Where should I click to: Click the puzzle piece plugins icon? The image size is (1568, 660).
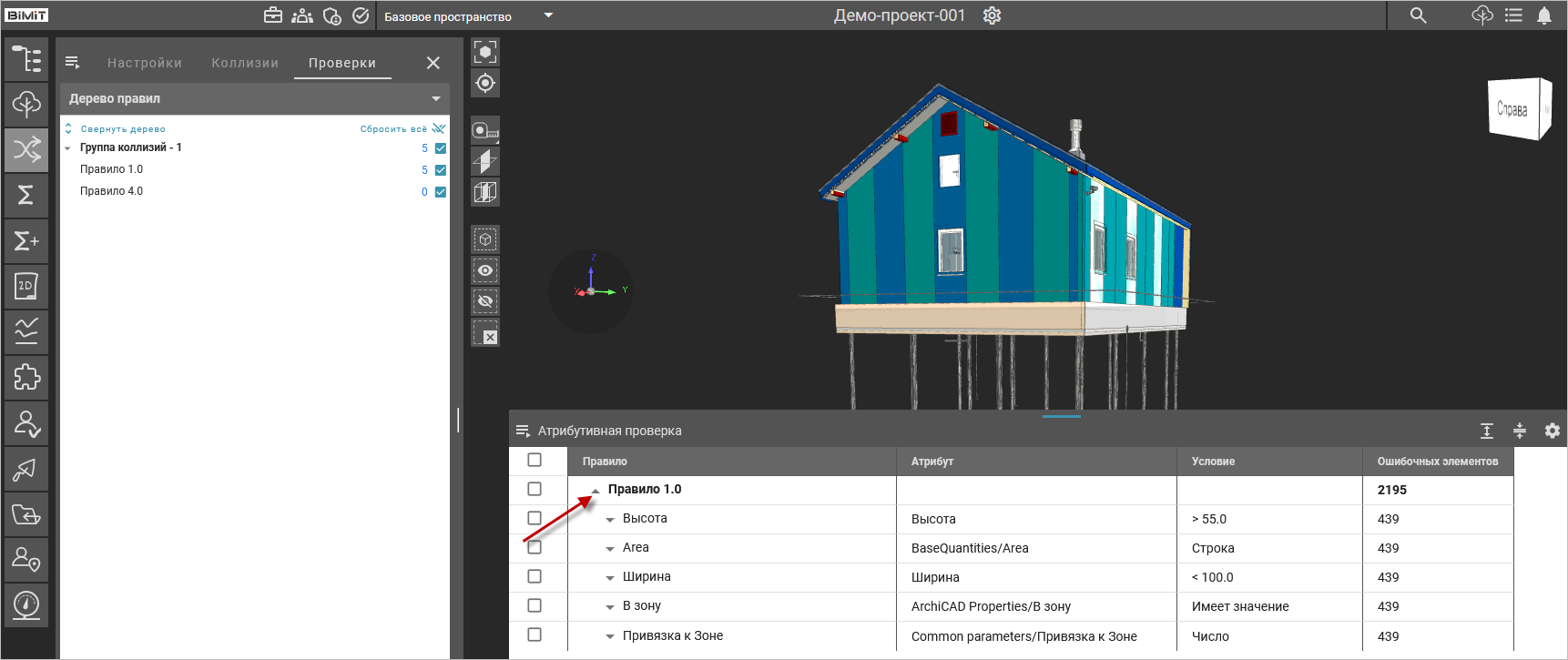pyautogui.click(x=26, y=377)
